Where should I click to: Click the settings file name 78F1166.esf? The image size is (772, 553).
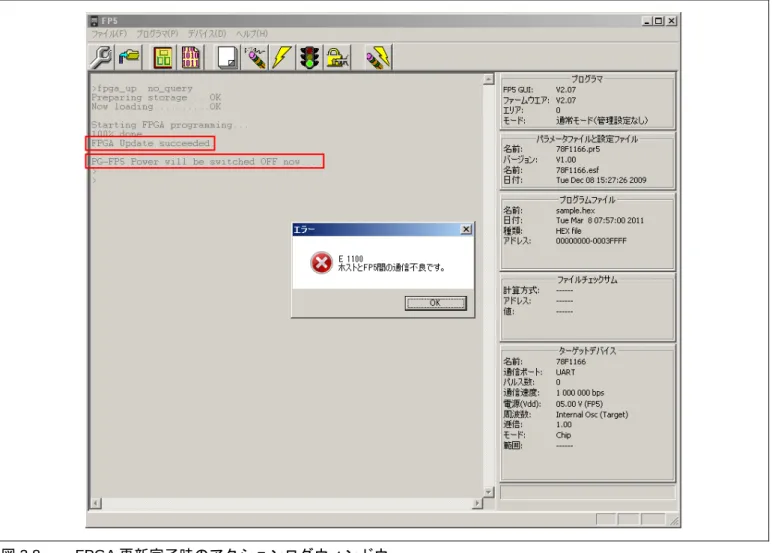[577, 170]
